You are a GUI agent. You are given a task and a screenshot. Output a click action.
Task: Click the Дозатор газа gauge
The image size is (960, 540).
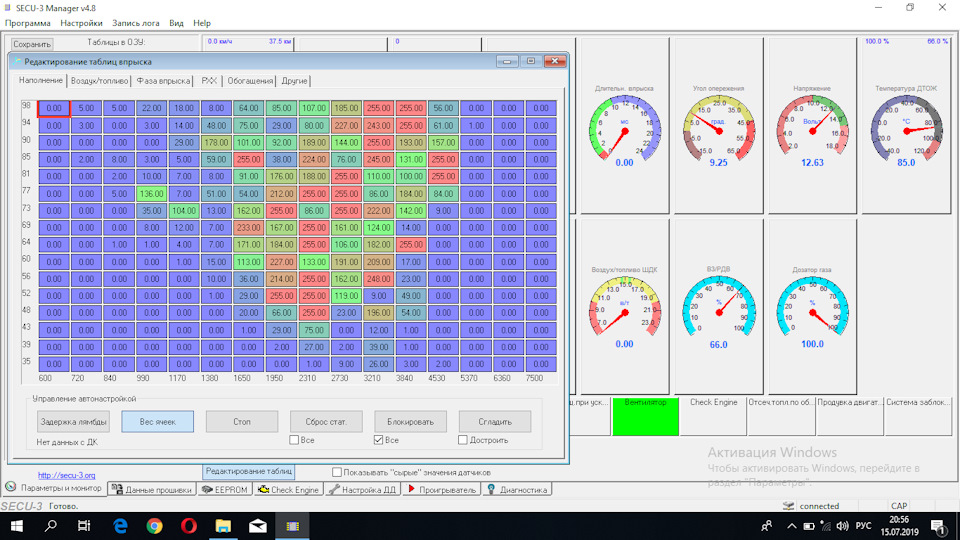[x=812, y=307]
